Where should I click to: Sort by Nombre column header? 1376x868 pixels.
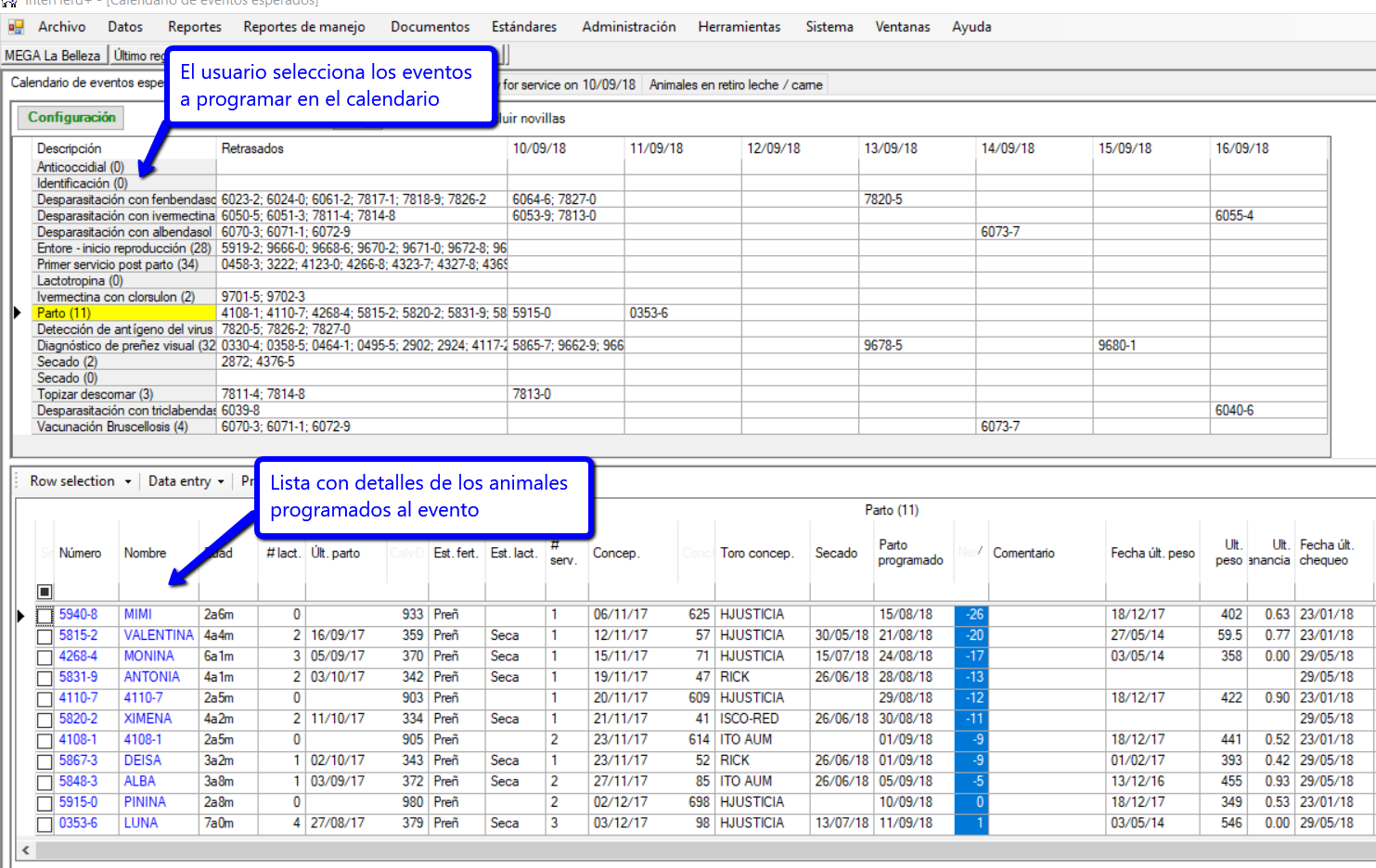146,553
